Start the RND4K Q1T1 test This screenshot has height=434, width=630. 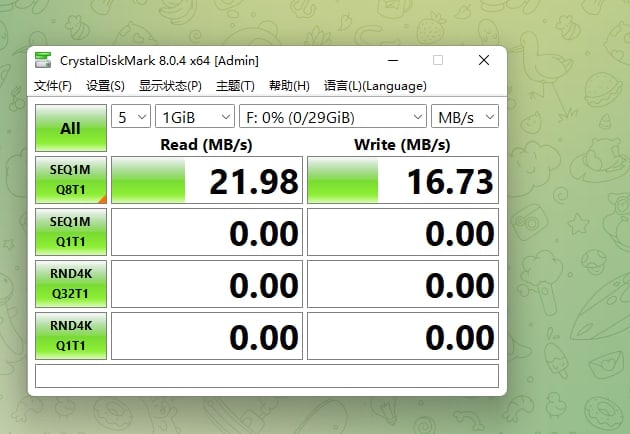71,336
